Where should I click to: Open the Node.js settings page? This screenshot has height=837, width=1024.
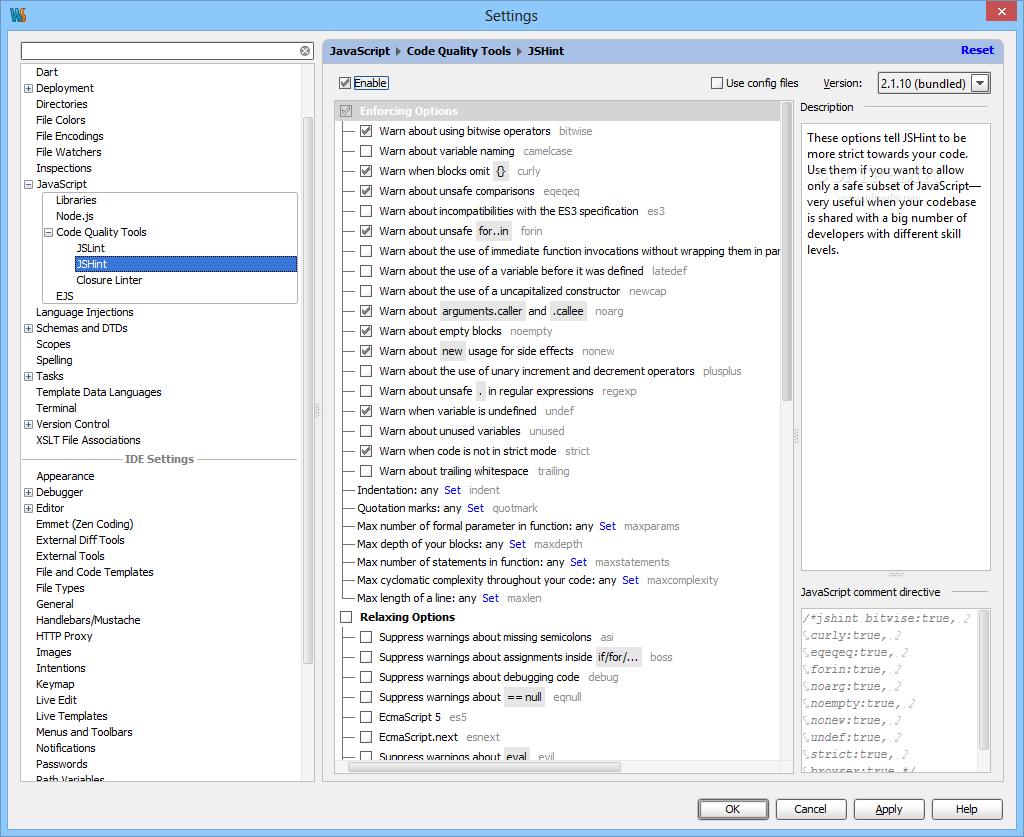tap(74, 216)
